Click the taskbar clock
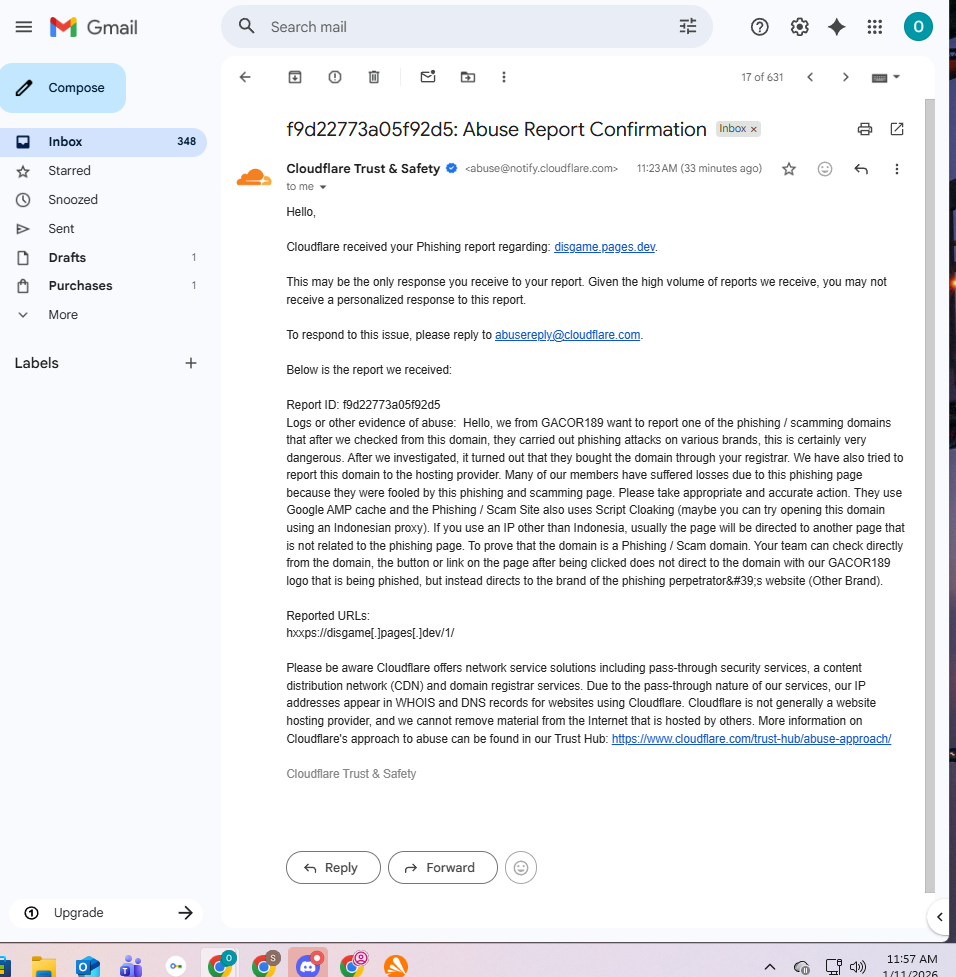Screen dimensions: 956x977 click(x=911, y=965)
